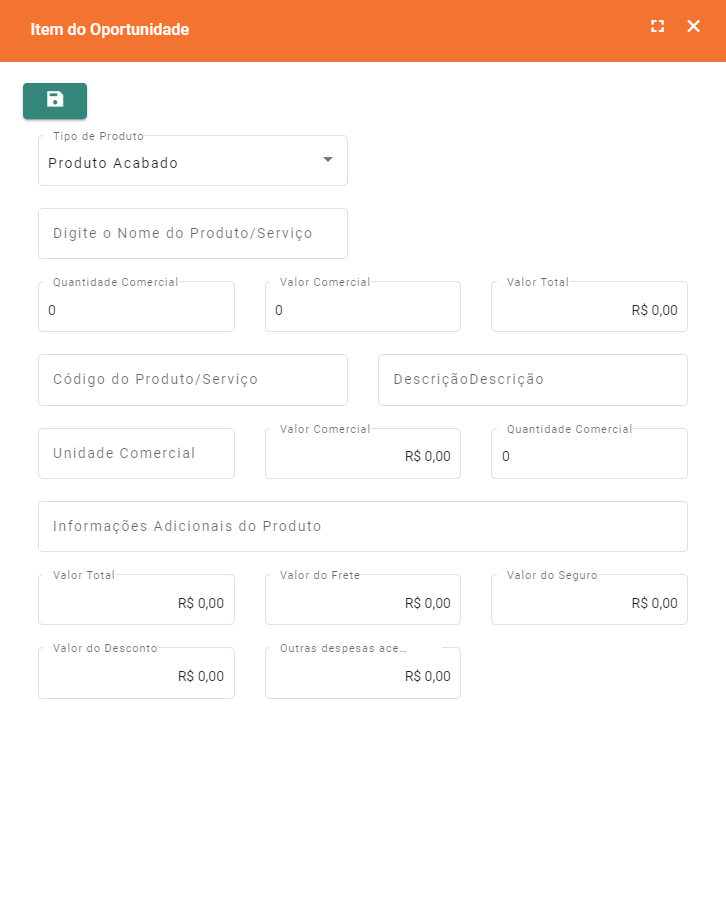Open the Tipo de Produto dropdown arrow

[x=327, y=160]
